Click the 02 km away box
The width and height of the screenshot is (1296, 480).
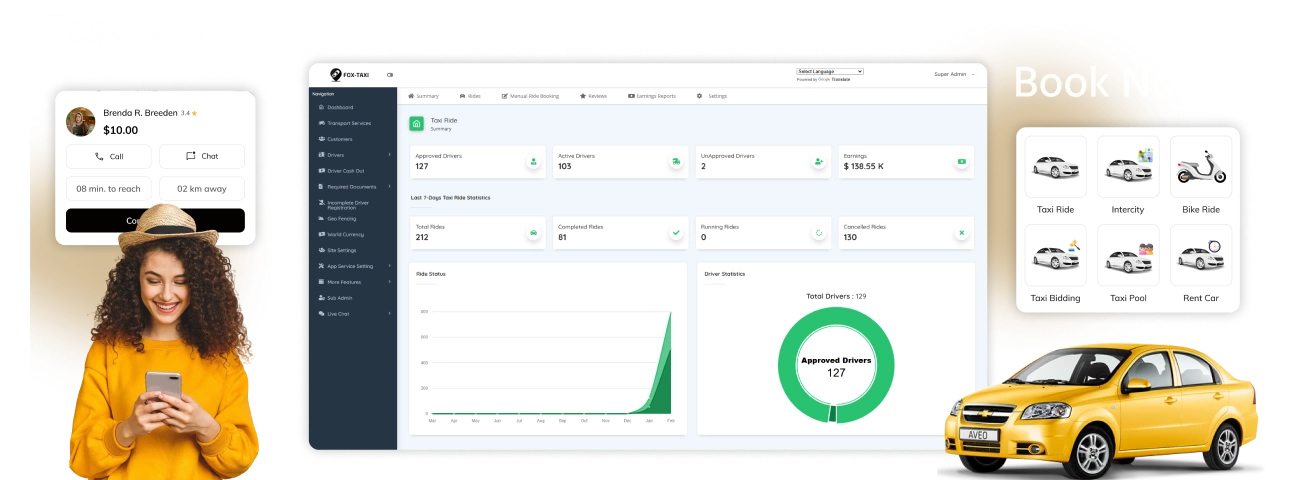(202, 188)
